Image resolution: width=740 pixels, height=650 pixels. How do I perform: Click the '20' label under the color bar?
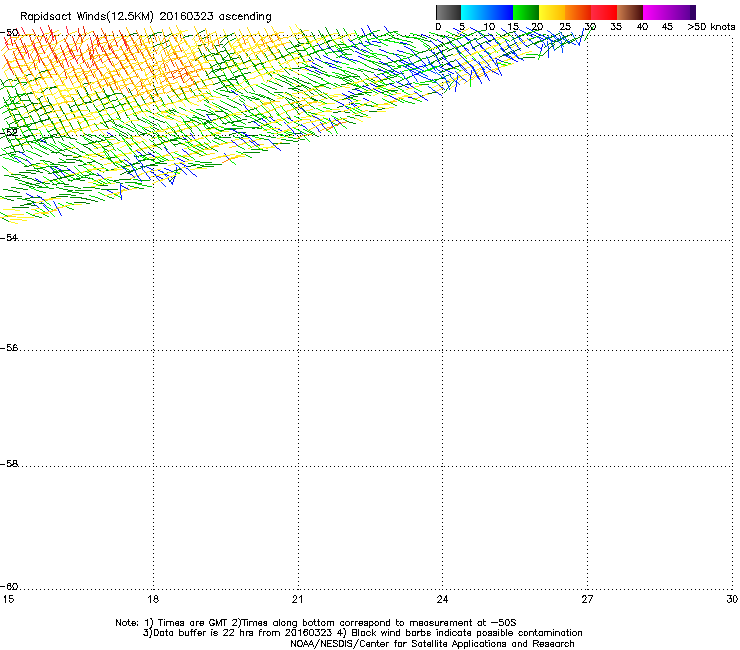tap(537, 27)
